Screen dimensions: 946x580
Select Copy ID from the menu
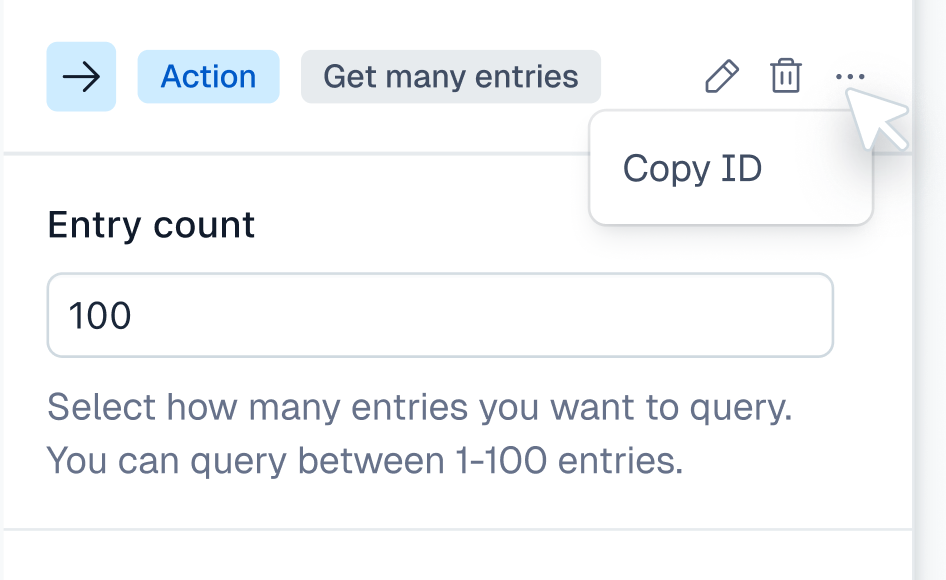(x=693, y=168)
